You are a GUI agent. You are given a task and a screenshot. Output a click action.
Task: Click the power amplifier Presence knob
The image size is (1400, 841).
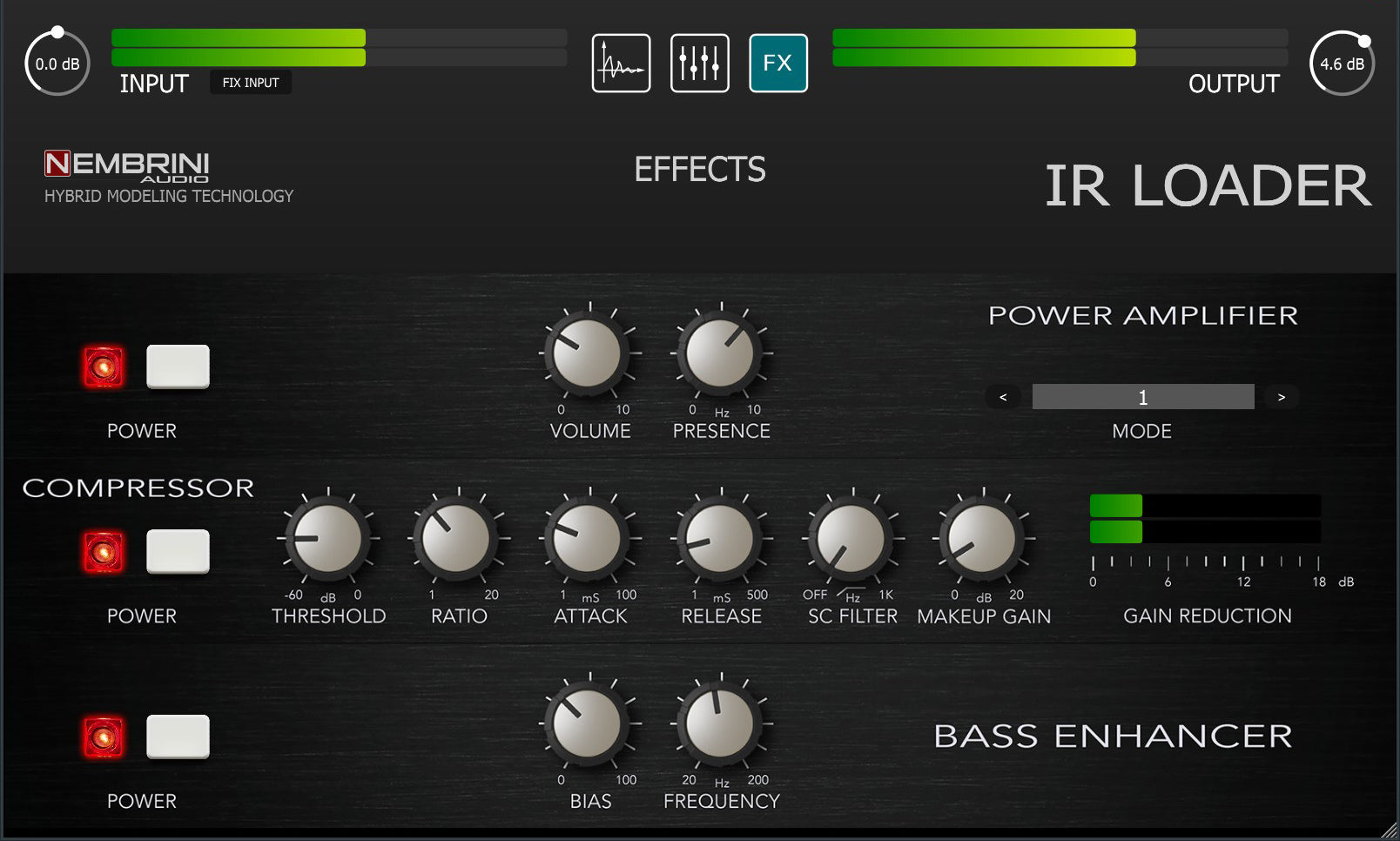(x=720, y=354)
